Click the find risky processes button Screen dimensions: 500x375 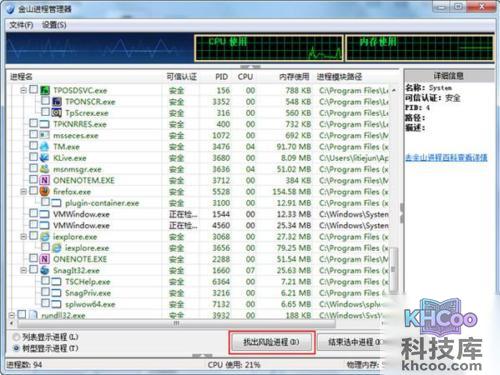[271, 342]
